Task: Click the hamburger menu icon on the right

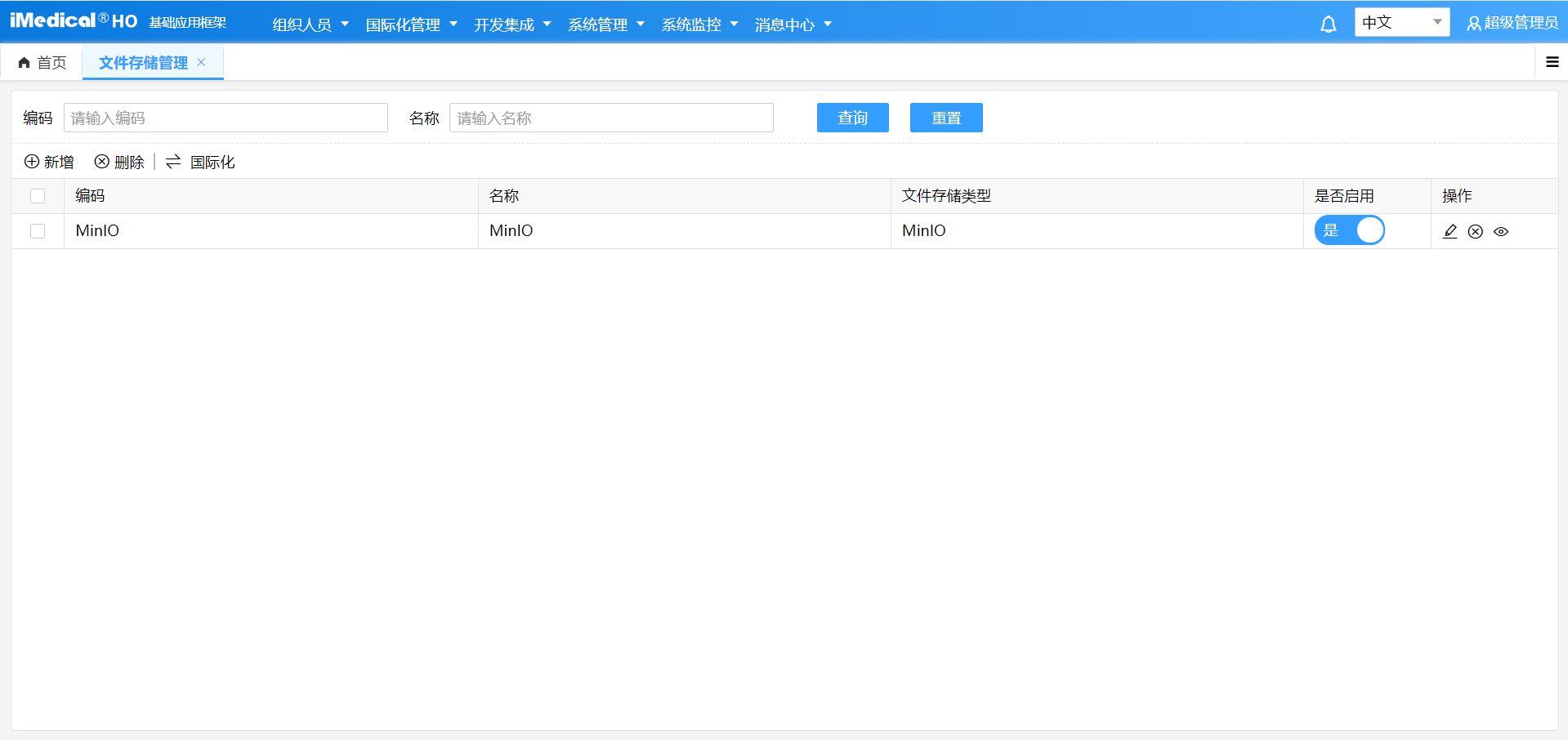Action: tap(1552, 62)
